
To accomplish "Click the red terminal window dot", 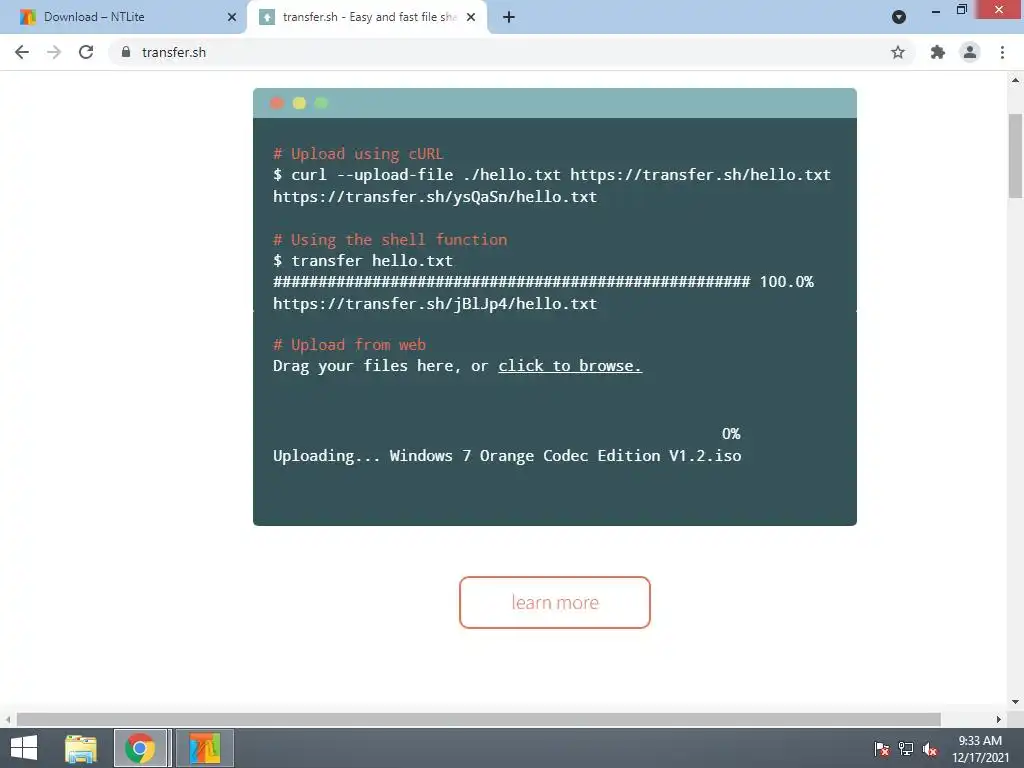I will 277,103.
